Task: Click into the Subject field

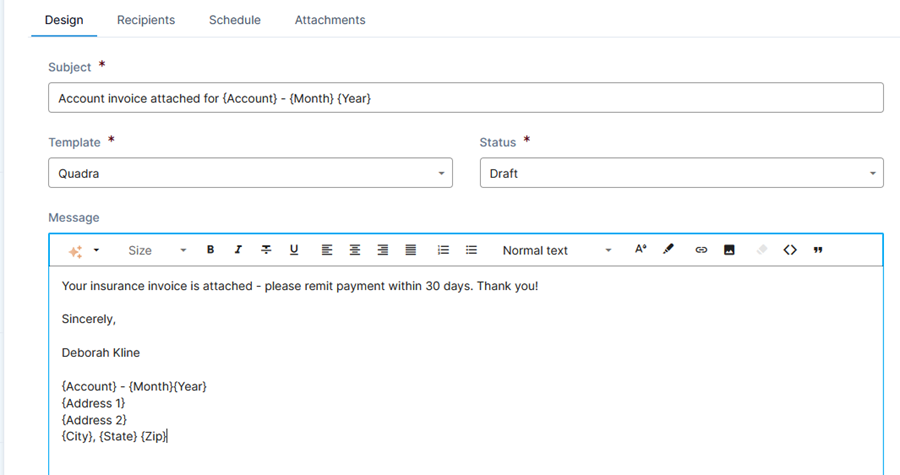Action: (x=465, y=98)
